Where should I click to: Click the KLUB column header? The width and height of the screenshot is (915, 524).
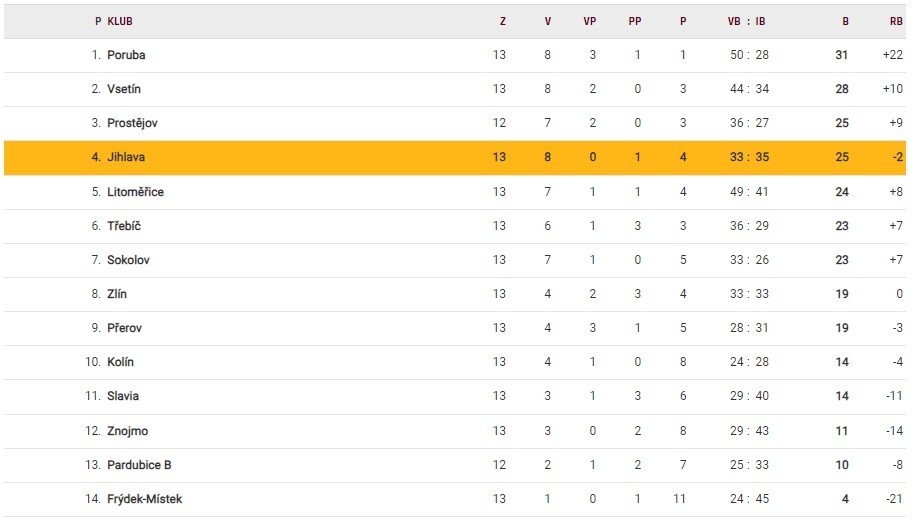point(120,21)
